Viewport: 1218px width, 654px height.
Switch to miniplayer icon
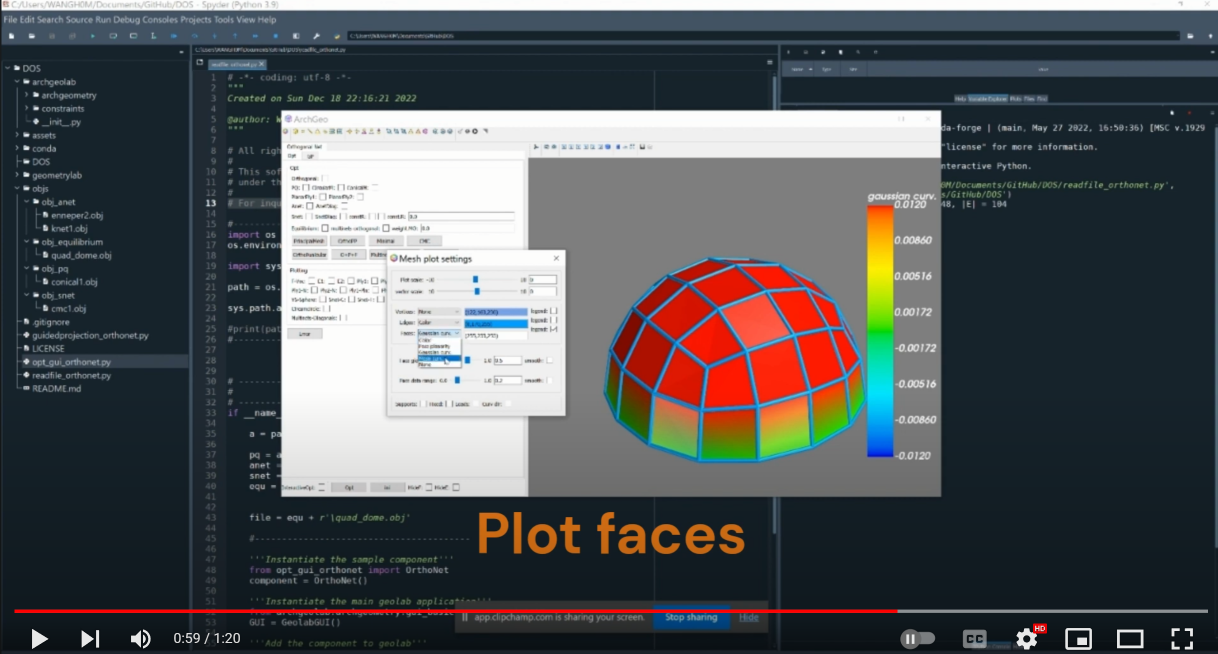[x=1078, y=638]
